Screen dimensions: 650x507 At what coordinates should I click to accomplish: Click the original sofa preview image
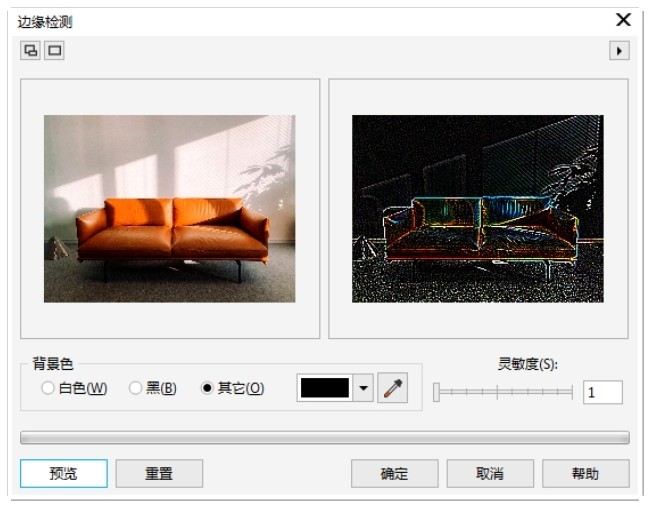(x=170, y=209)
